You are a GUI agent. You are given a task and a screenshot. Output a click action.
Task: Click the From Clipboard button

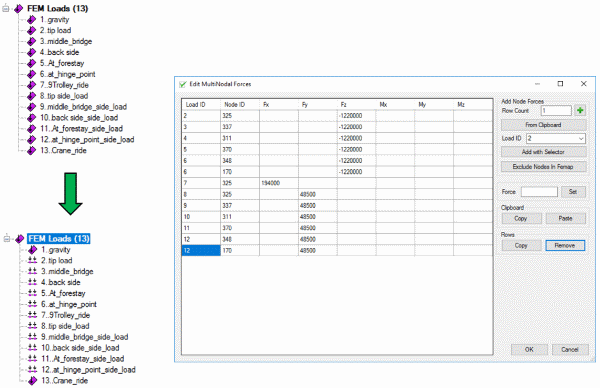pyautogui.click(x=543, y=125)
